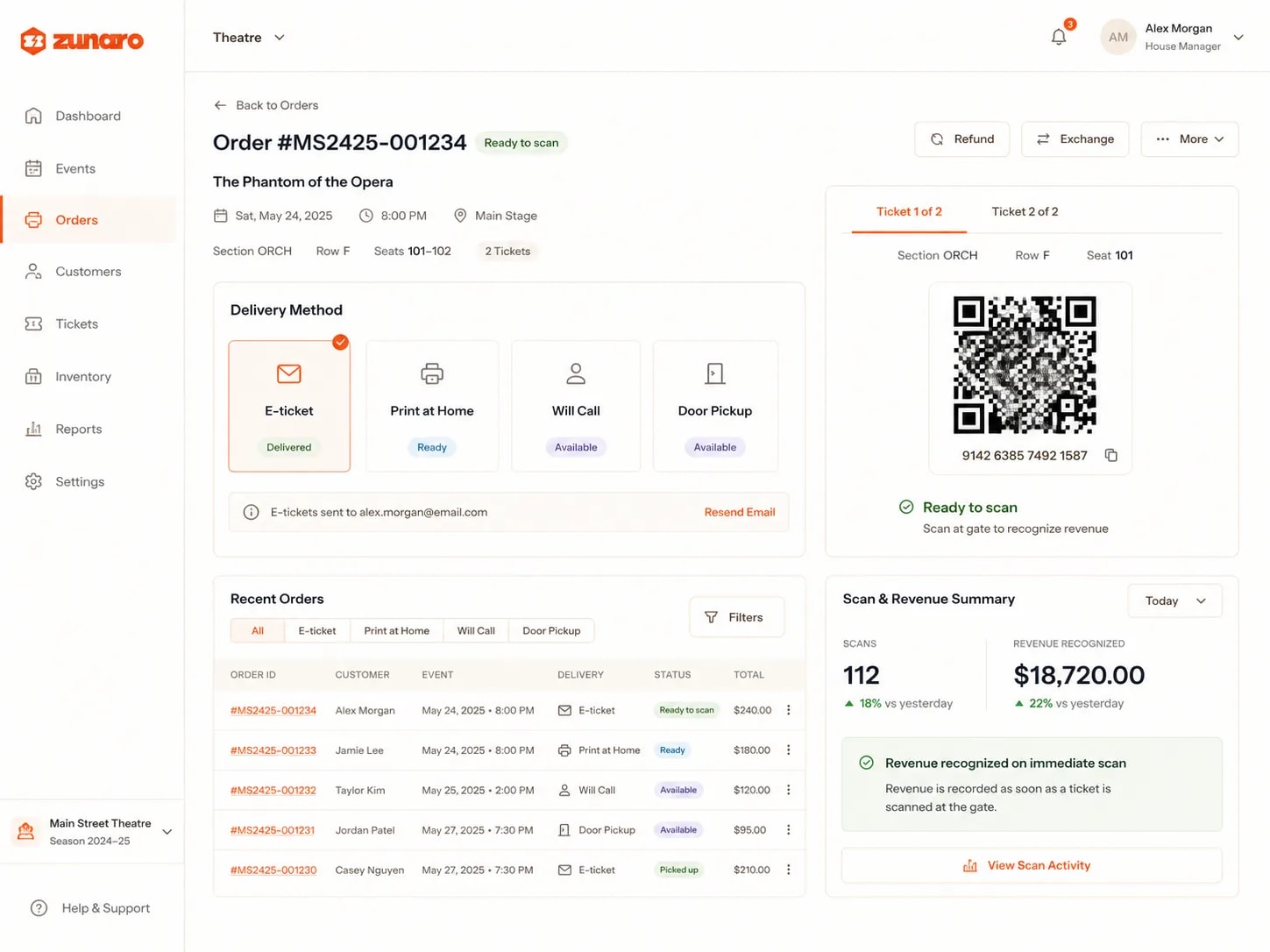This screenshot has height=952, width=1270.
Task: Click View Scan Activity button
Action: (x=1032, y=865)
